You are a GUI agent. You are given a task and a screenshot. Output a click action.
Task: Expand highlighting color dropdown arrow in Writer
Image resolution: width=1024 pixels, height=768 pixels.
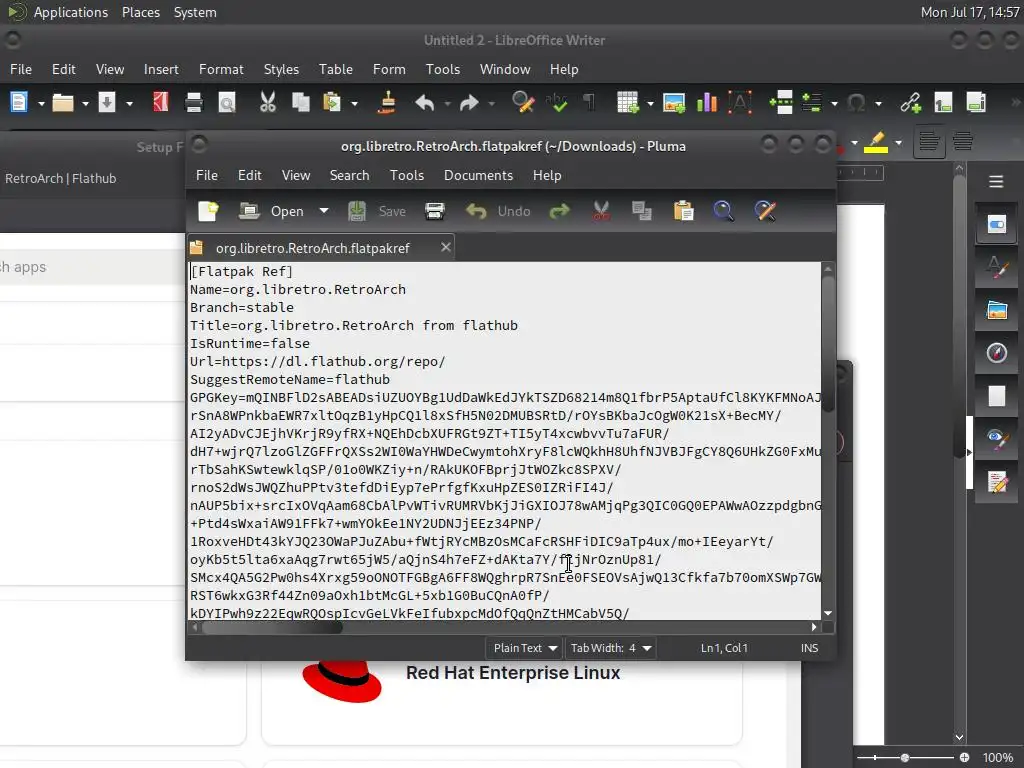(x=899, y=142)
